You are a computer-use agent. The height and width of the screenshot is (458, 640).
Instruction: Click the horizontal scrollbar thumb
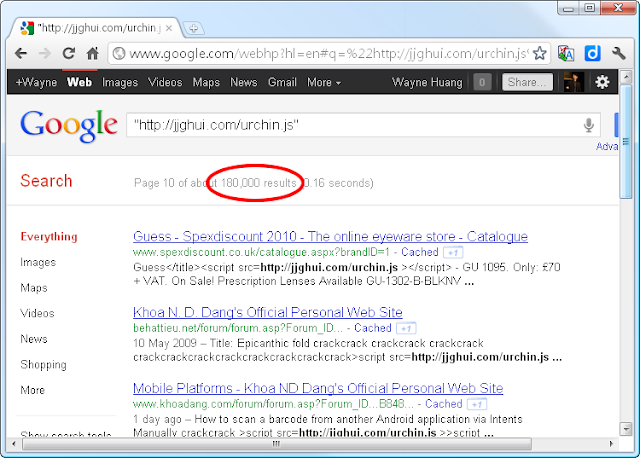[277, 444]
